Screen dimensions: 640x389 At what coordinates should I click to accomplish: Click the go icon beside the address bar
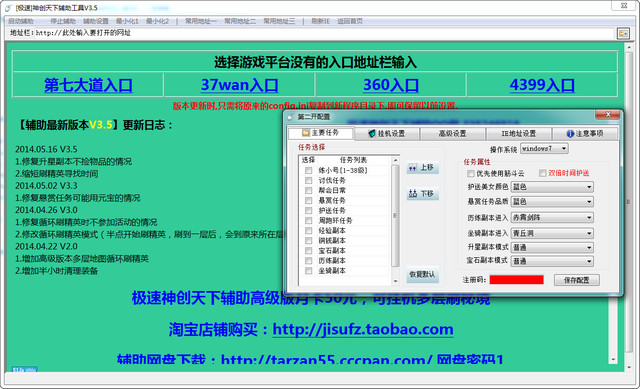(x=623, y=33)
